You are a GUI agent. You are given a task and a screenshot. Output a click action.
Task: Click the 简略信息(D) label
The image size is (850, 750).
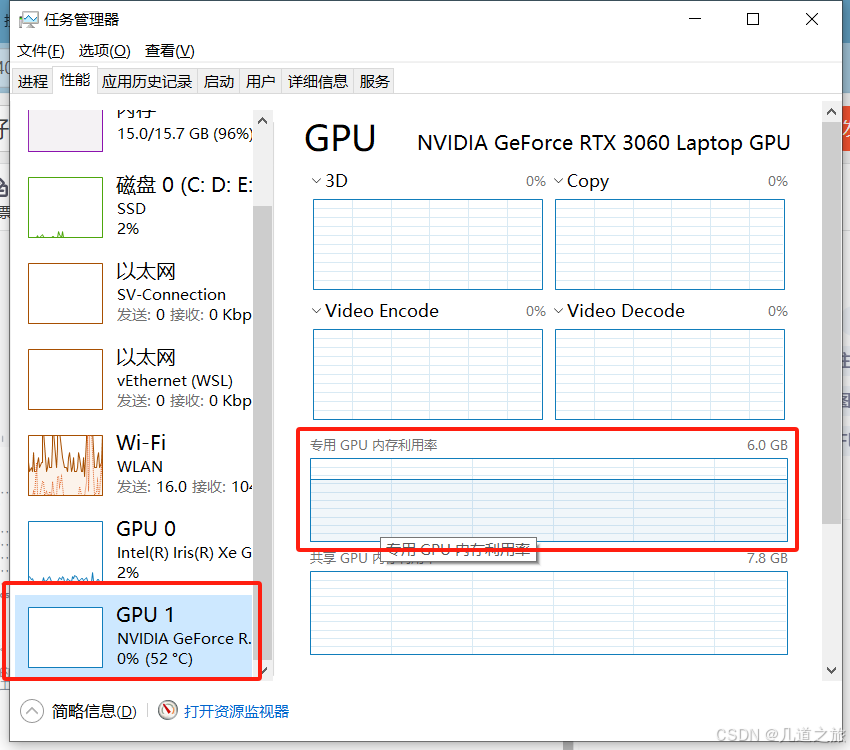coord(94,711)
